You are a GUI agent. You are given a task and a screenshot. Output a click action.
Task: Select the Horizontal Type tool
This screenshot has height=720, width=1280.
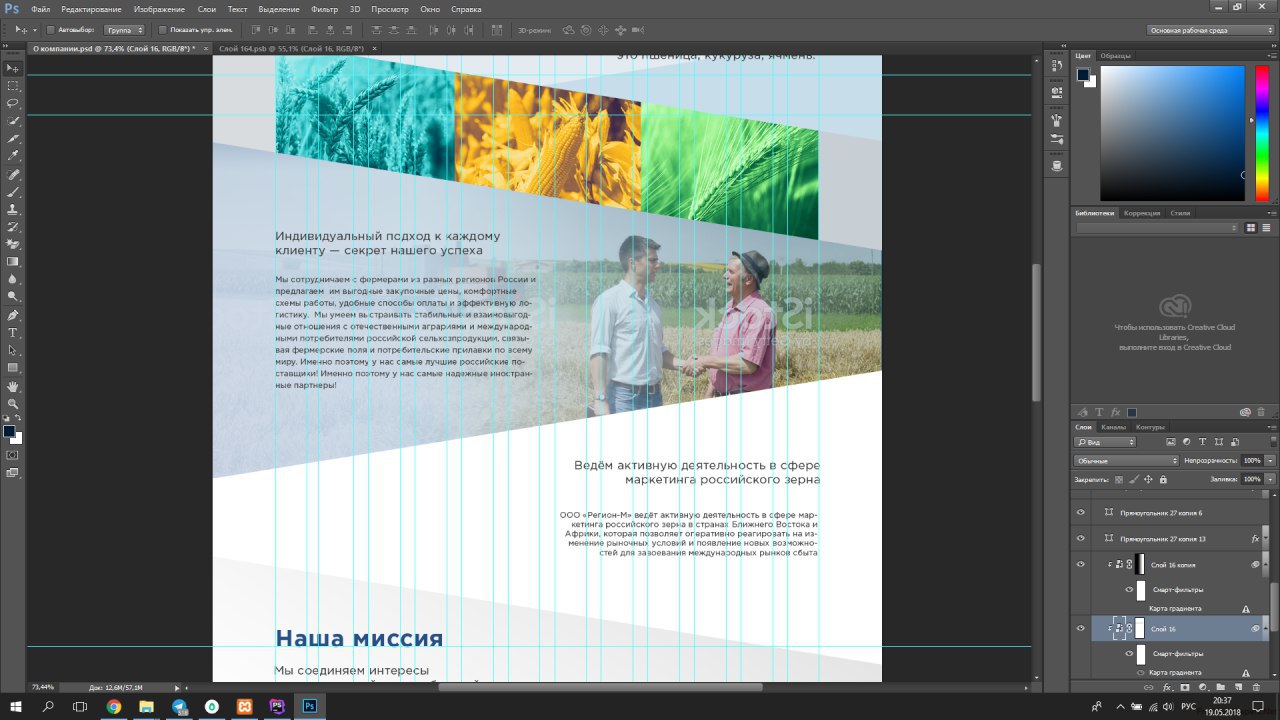pos(13,332)
